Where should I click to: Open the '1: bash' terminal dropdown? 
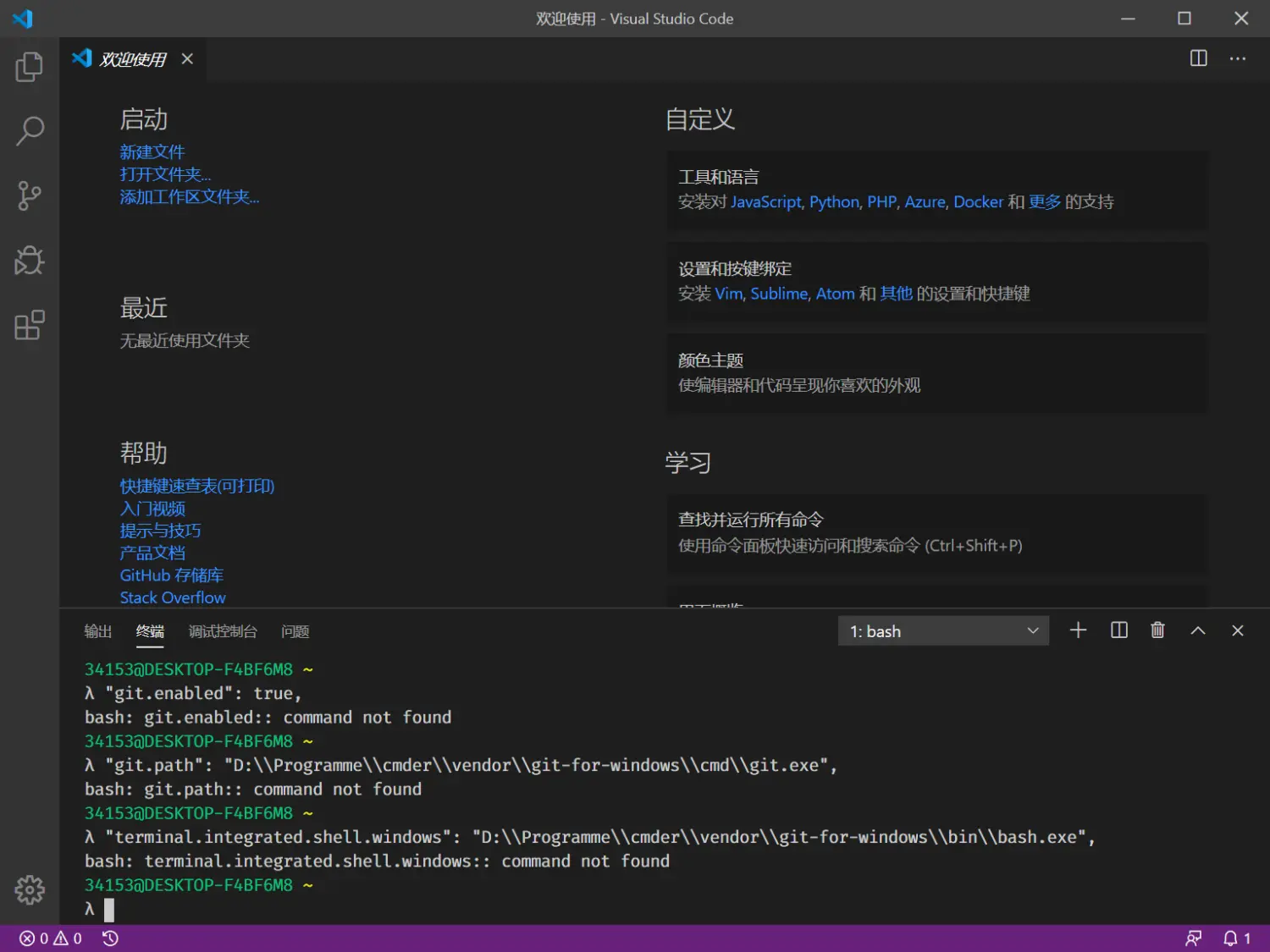coord(943,631)
